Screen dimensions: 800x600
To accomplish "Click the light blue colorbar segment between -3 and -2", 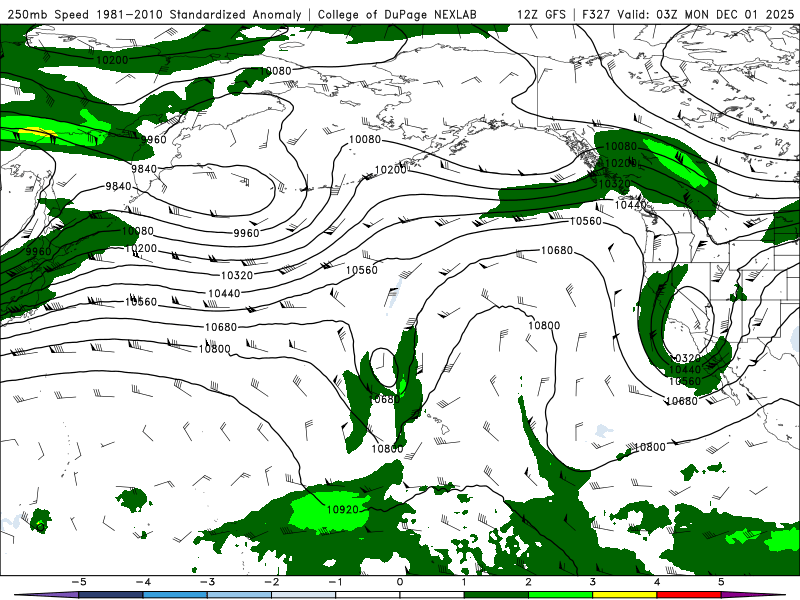I will coord(239,595).
